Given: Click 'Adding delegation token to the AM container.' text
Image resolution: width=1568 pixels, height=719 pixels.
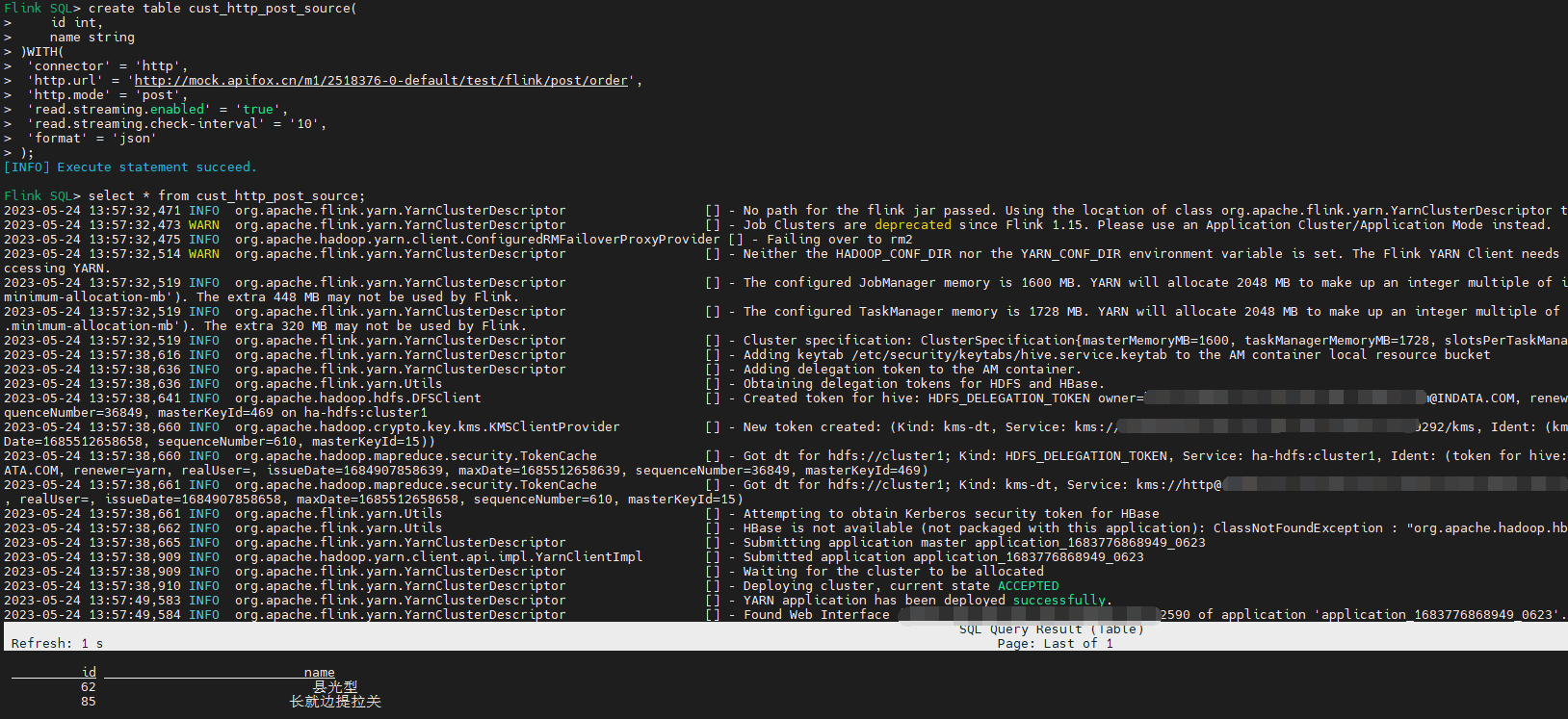Looking at the screenshot, I should click(x=912, y=370).
